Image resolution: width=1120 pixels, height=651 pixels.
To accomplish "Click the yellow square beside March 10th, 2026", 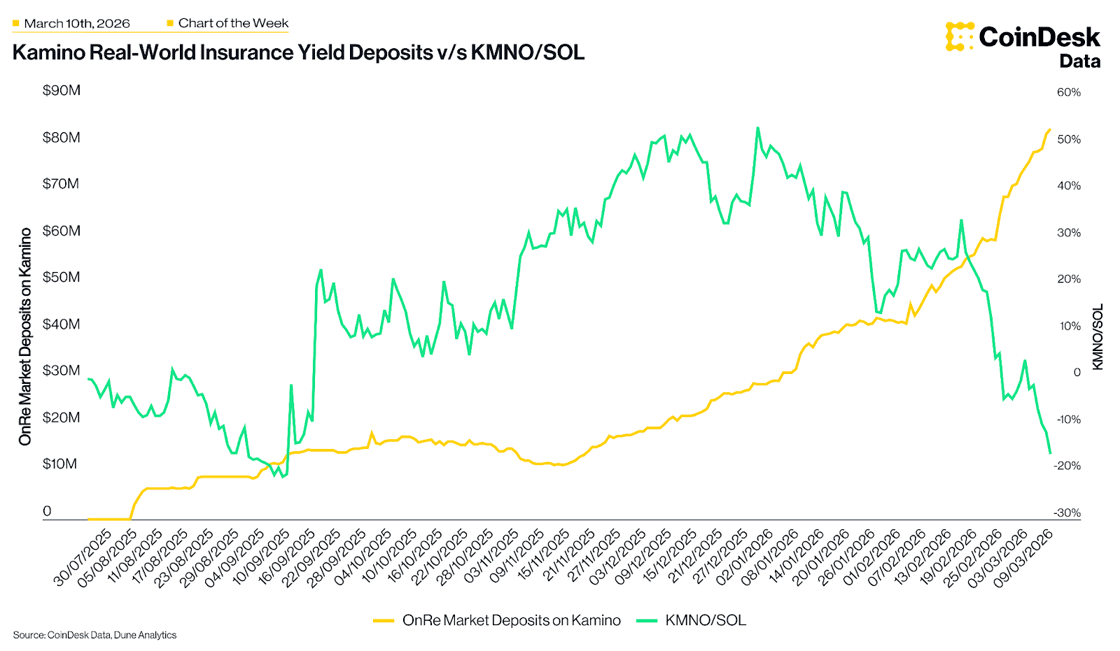I will (15, 22).
